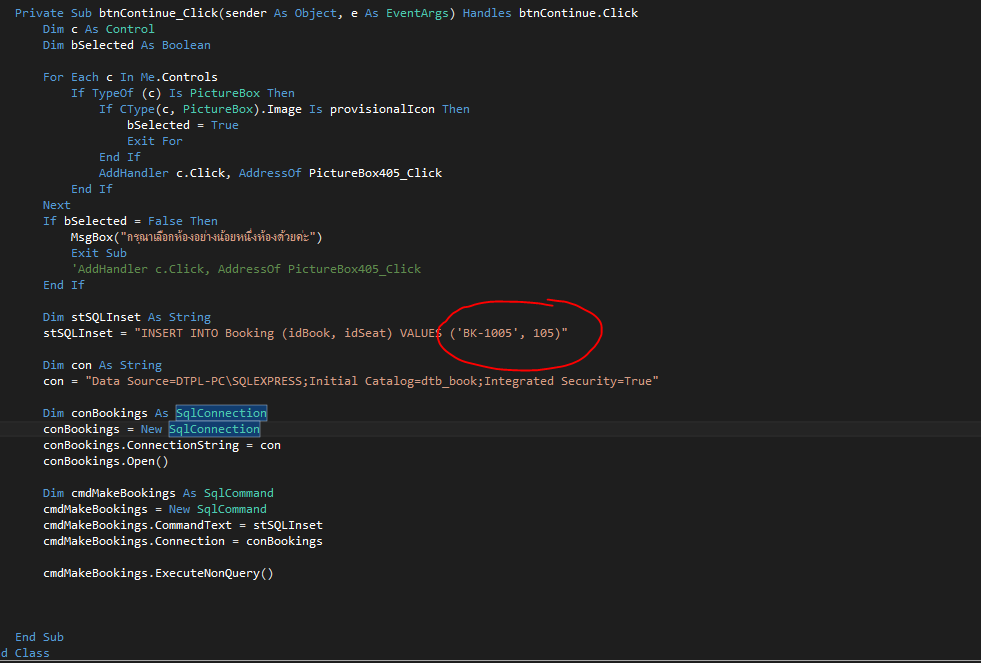
Task: Click the 'Exit For' statement
Action: [155, 141]
